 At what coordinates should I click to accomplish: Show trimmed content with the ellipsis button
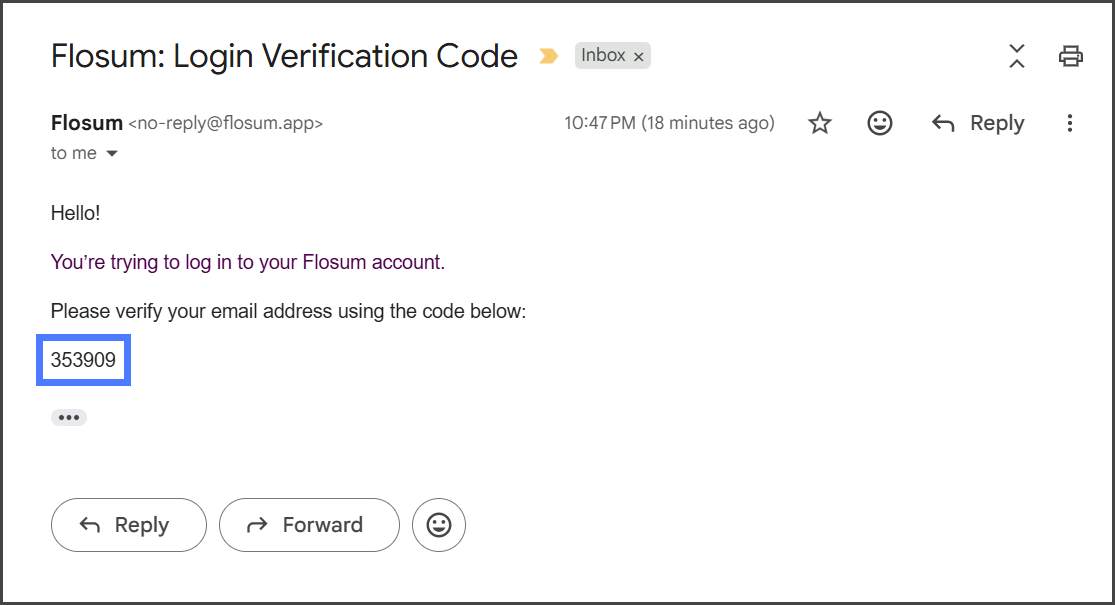69,417
